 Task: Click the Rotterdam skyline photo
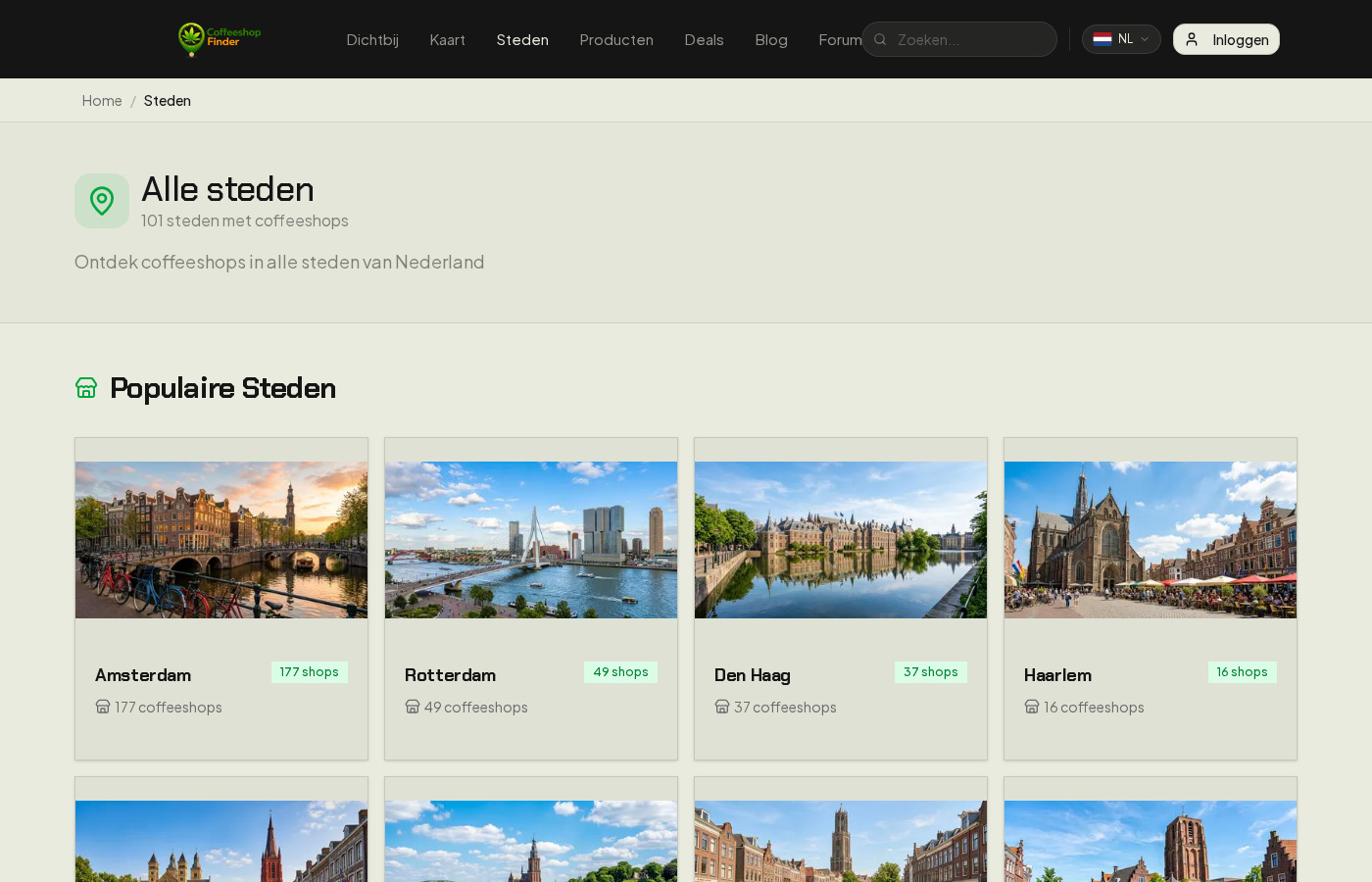[531, 540]
